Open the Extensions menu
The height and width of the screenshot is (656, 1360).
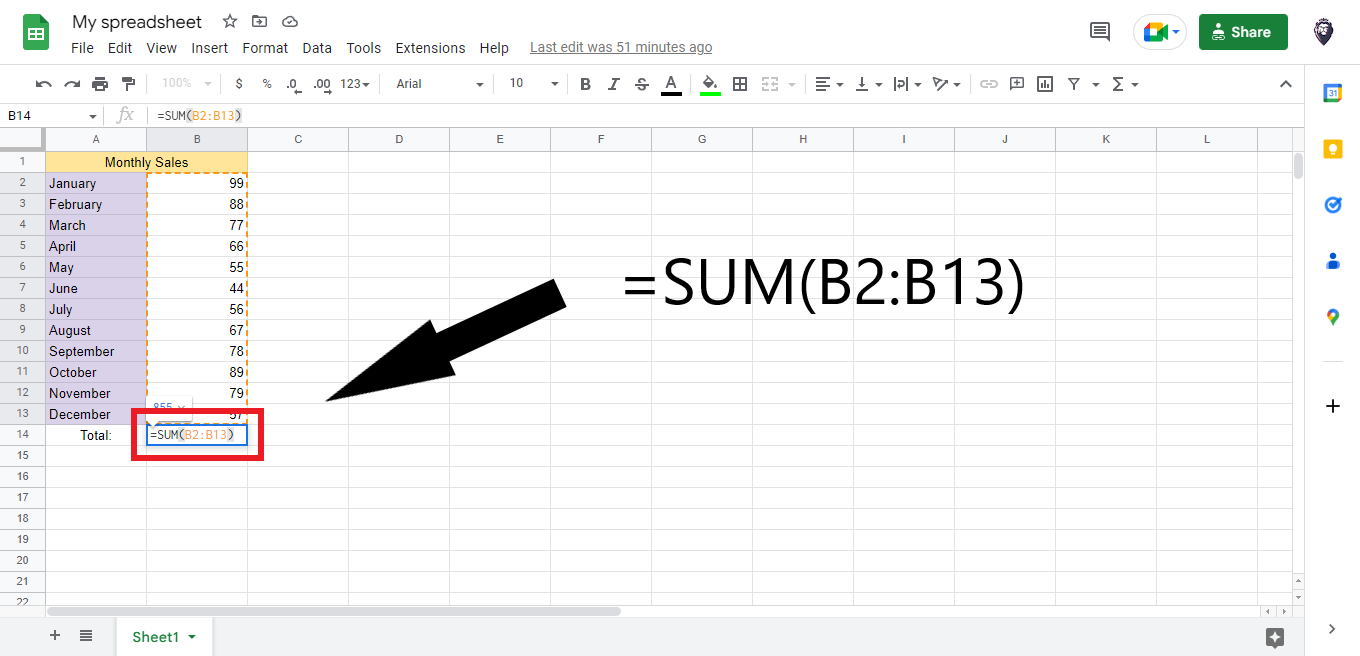tap(430, 47)
